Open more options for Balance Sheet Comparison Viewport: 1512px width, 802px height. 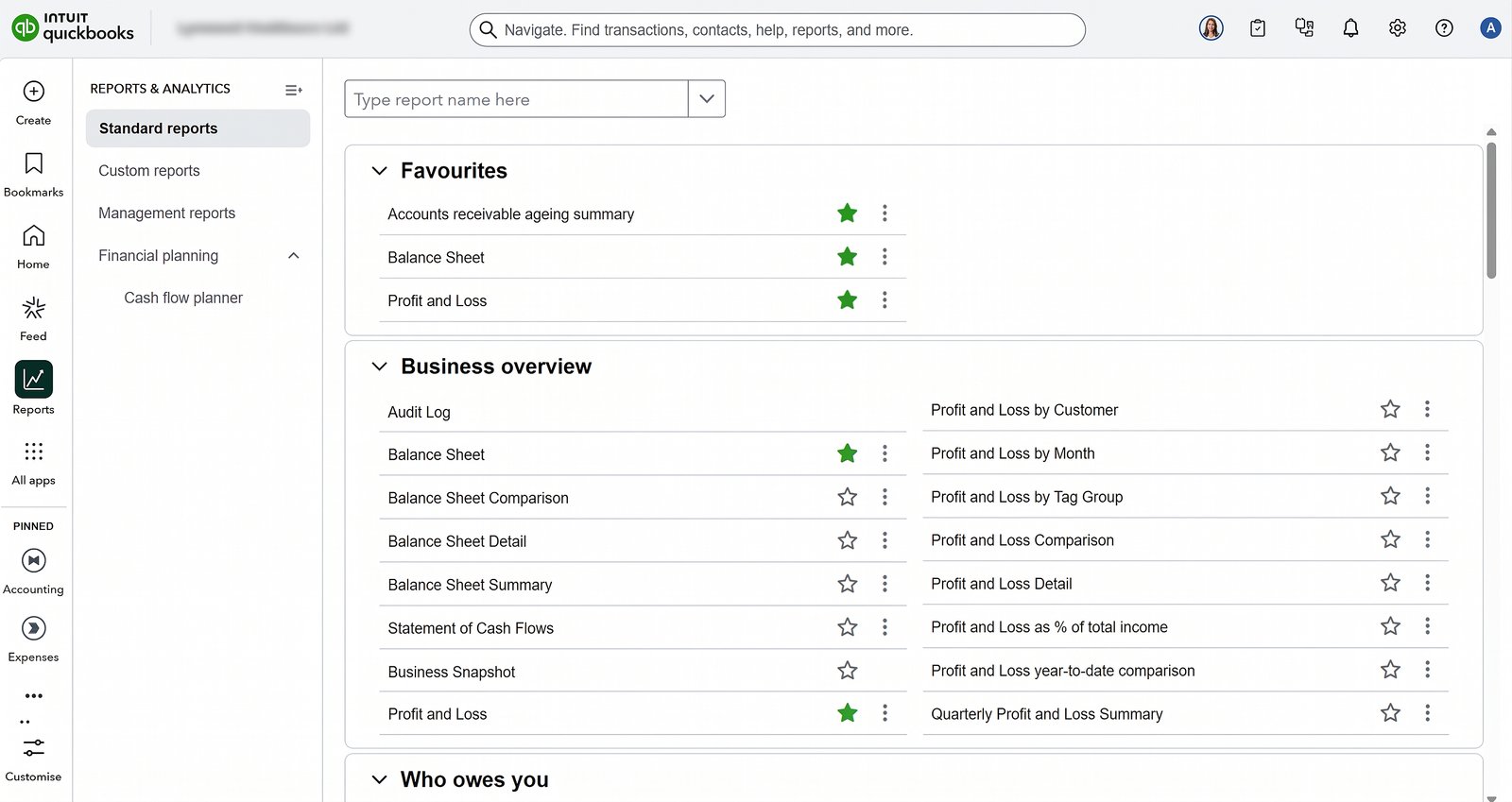885,497
